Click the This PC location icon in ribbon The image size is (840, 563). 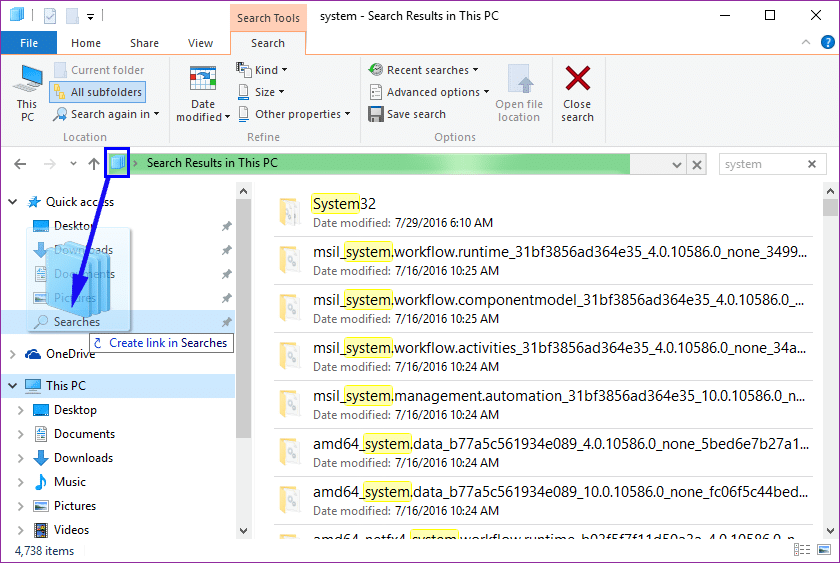[x=27, y=93]
